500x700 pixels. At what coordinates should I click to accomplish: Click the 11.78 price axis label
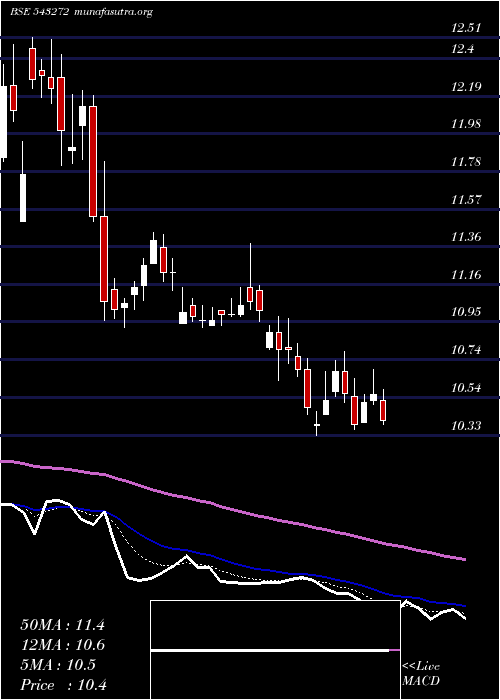pyautogui.click(x=466, y=162)
